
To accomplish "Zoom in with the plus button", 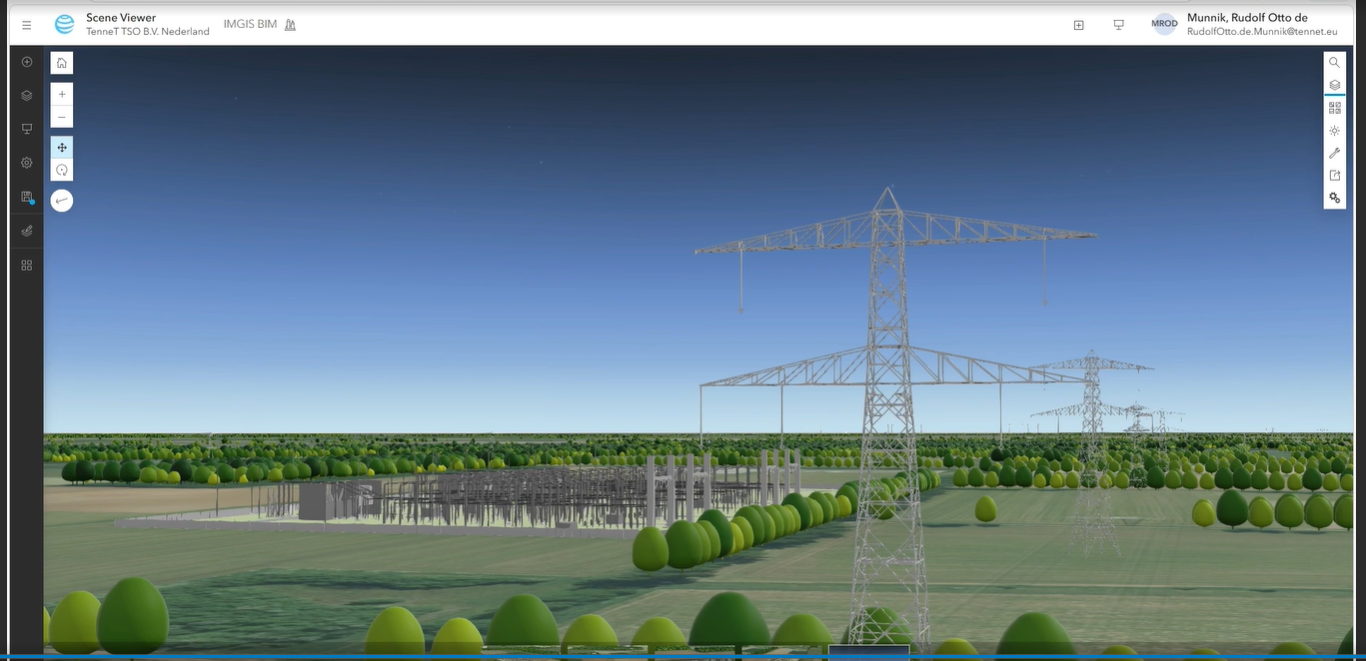I will 62,94.
